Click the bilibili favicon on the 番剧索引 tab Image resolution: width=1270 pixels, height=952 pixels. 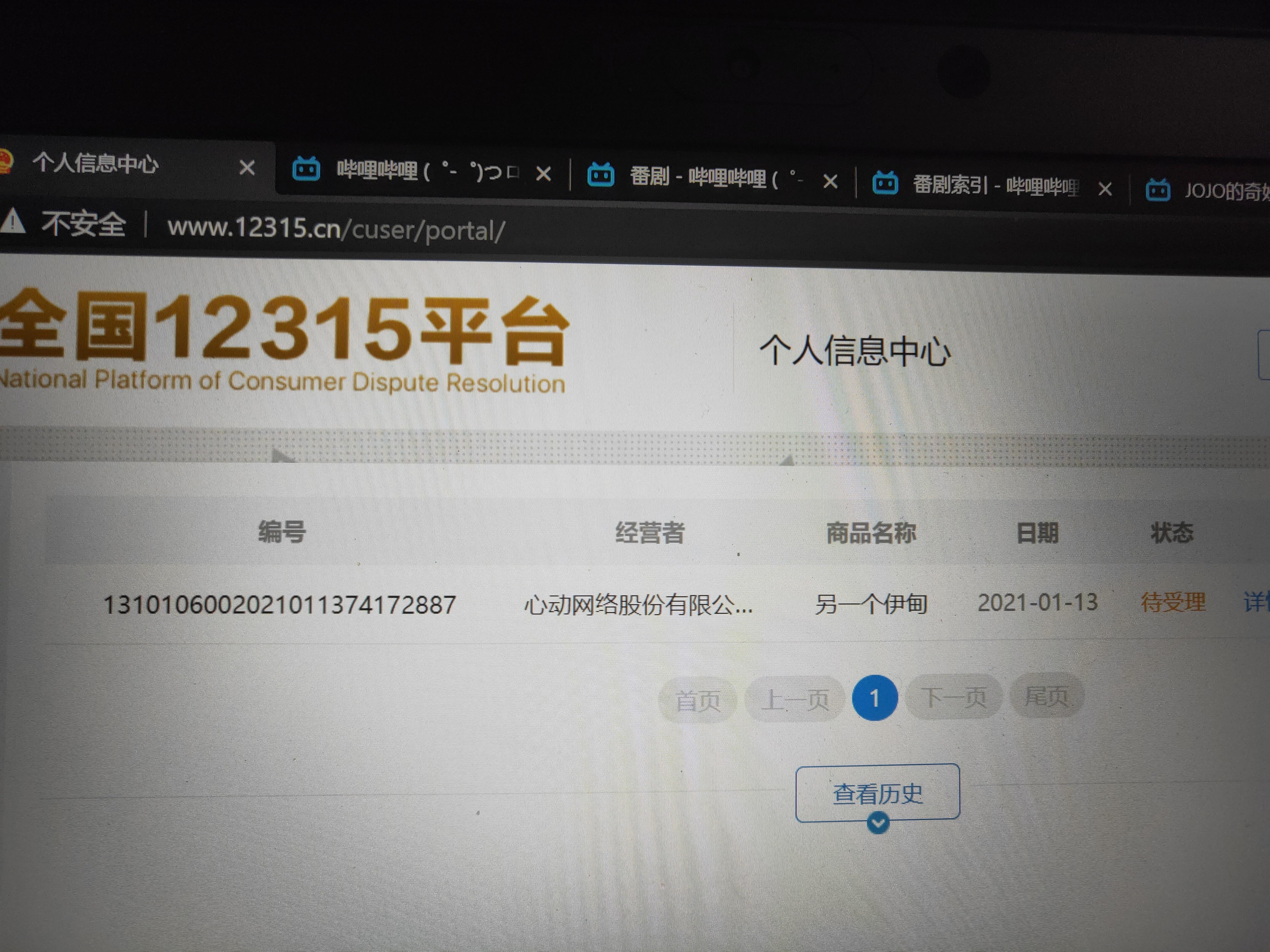pyautogui.click(x=885, y=183)
